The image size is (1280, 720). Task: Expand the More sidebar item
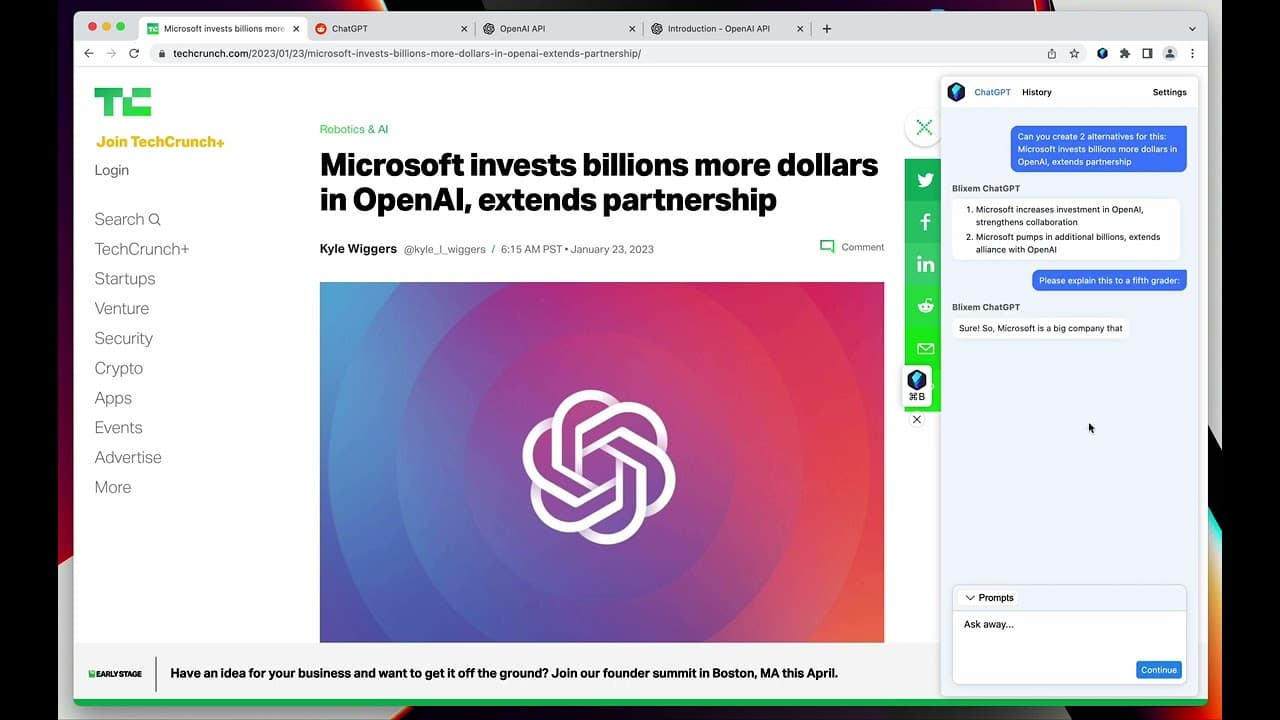point(113,487)
